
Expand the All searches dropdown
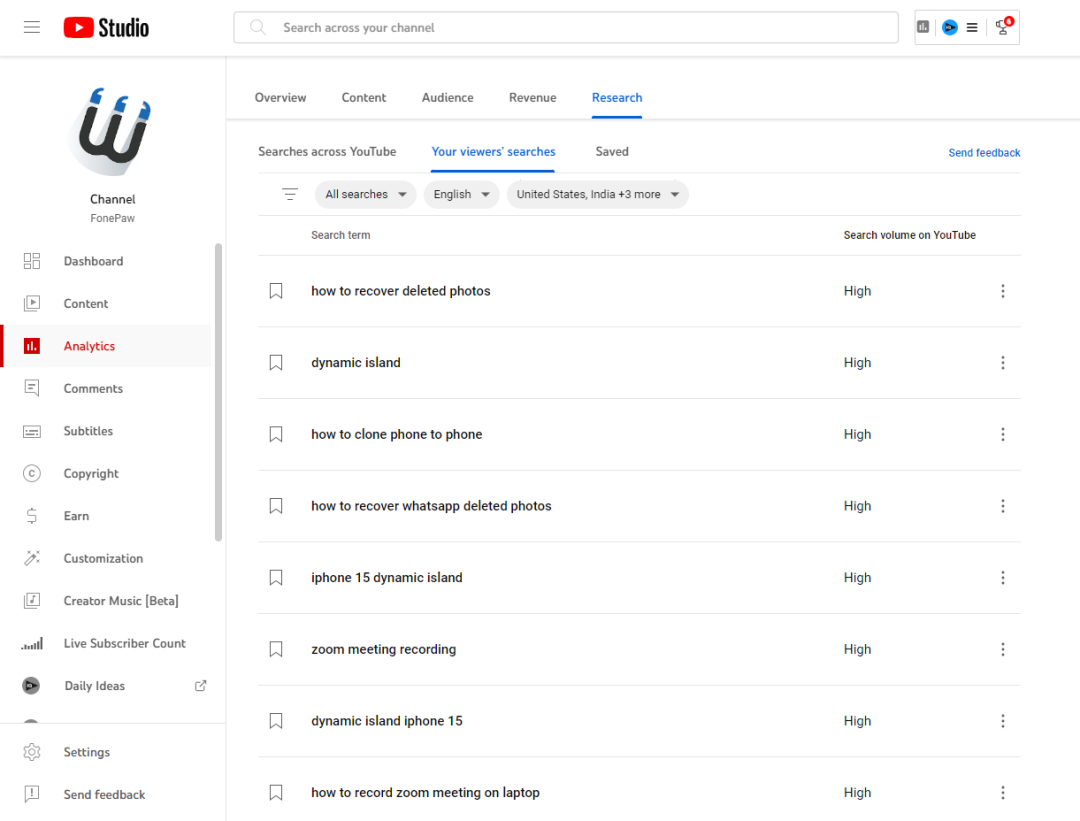366,194
